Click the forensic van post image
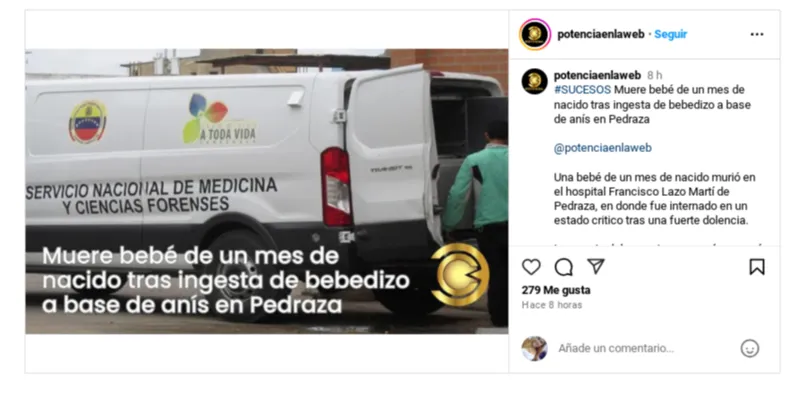 [x=267, y=192]
